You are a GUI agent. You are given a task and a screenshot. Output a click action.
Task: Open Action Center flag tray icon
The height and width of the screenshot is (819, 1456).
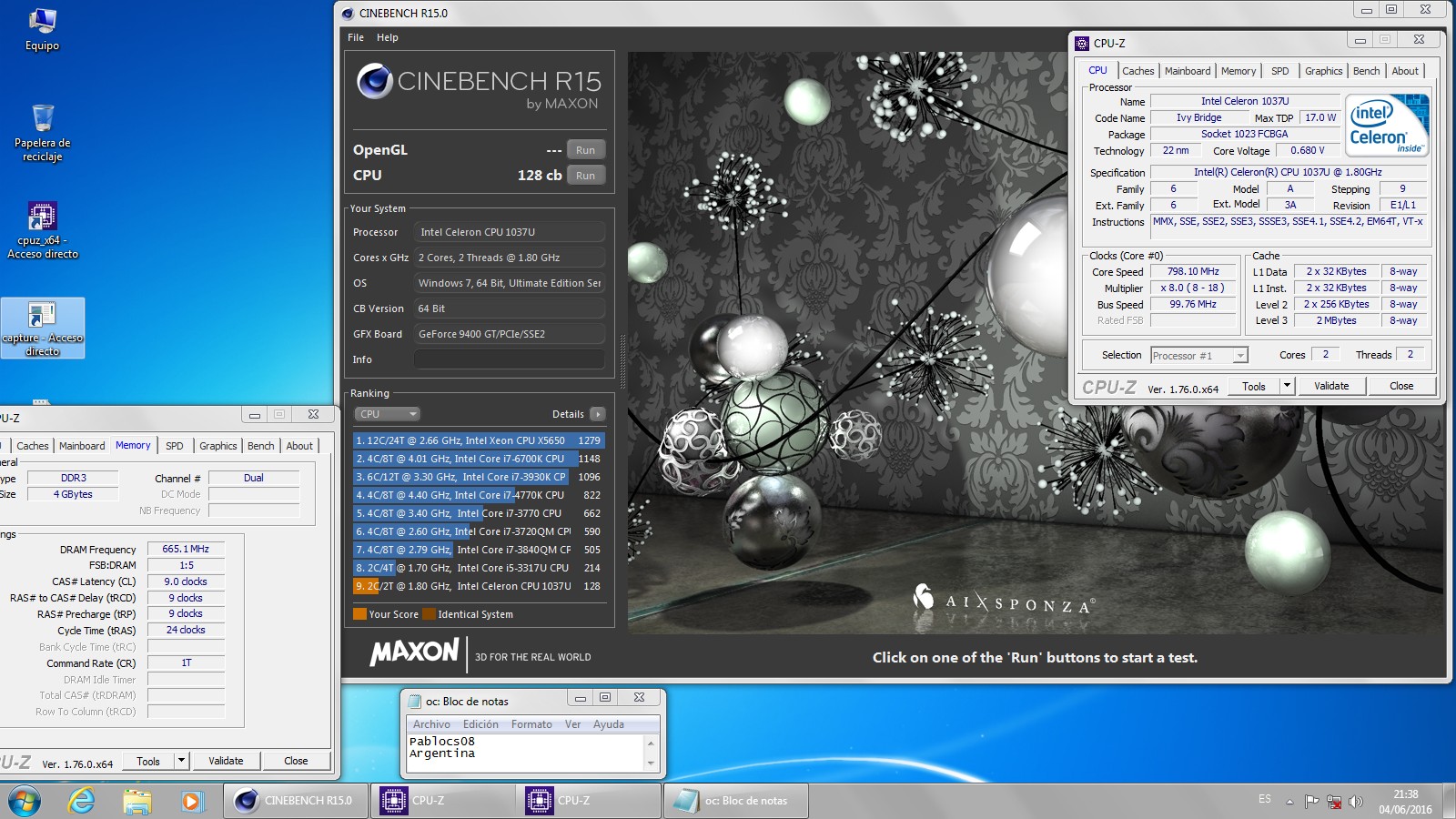[1311, 802]
